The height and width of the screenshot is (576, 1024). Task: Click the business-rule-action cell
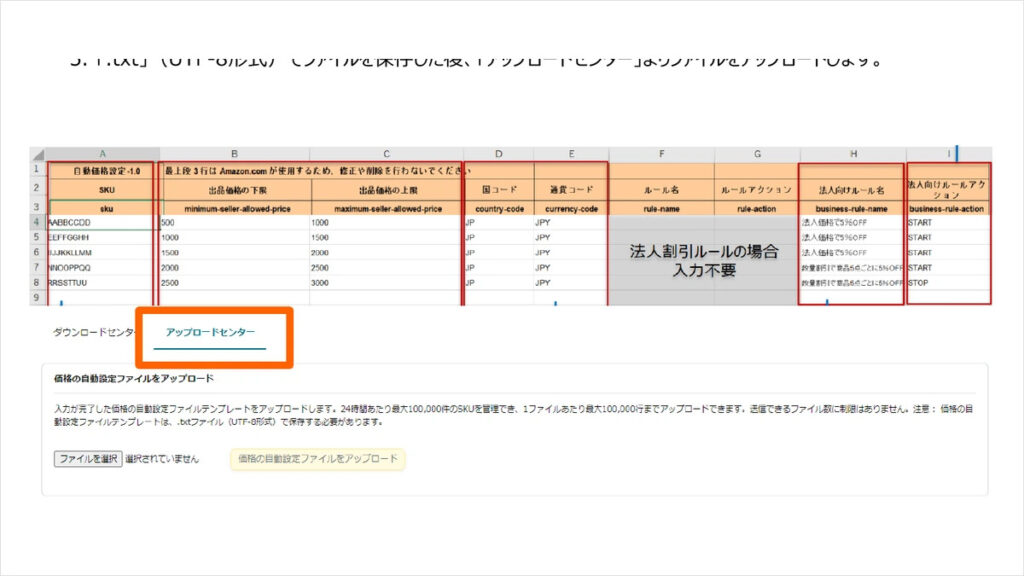947,209
